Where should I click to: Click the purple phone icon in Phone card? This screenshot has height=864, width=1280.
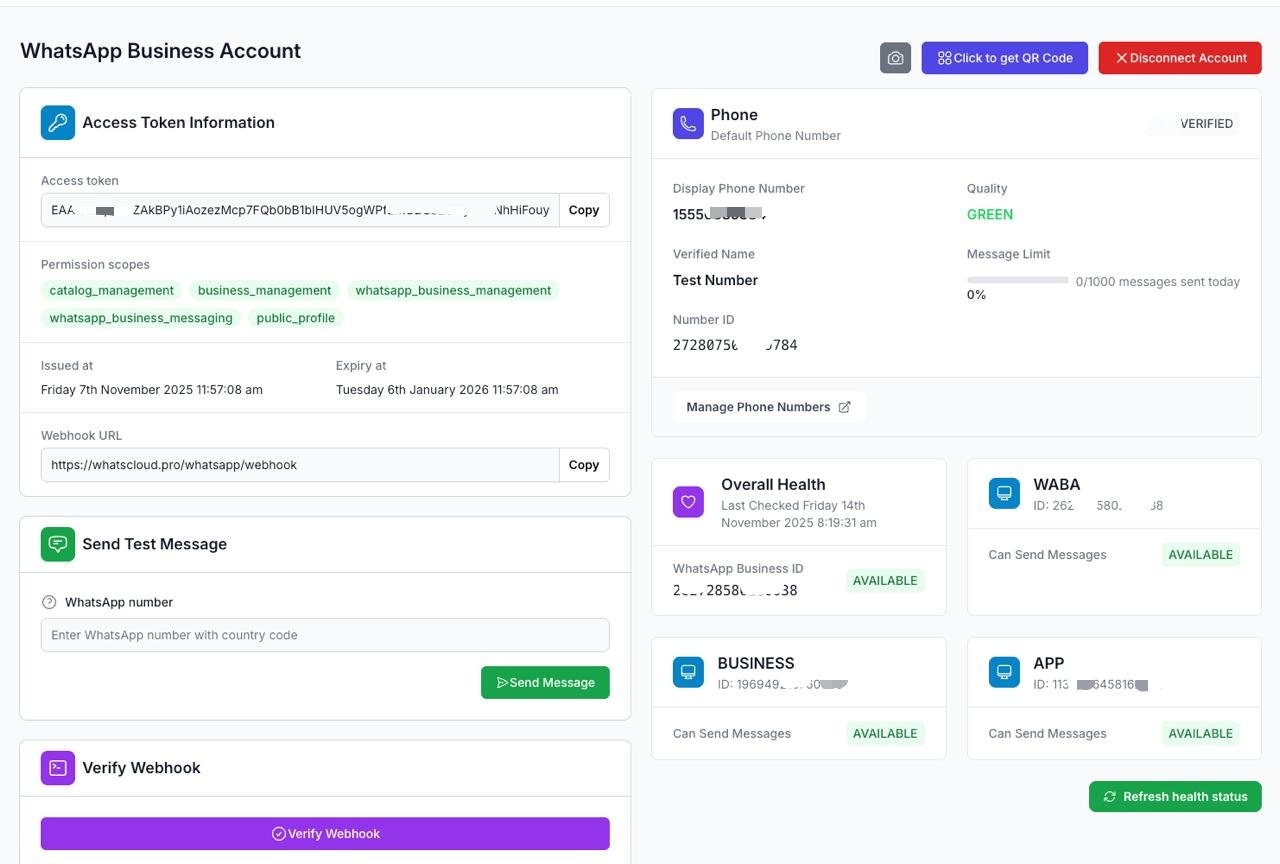[x=688, y=124]
